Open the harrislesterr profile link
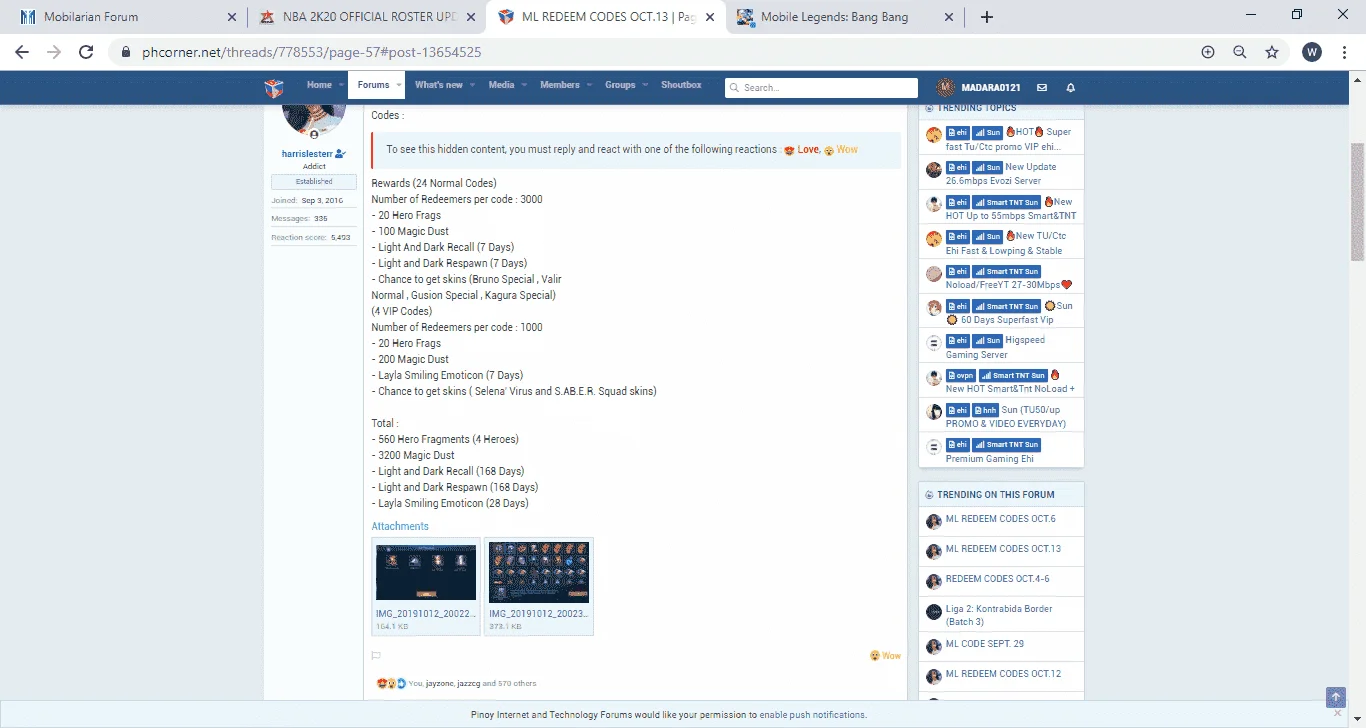This screenshot has height=728, width=1366. pos(307,154)
